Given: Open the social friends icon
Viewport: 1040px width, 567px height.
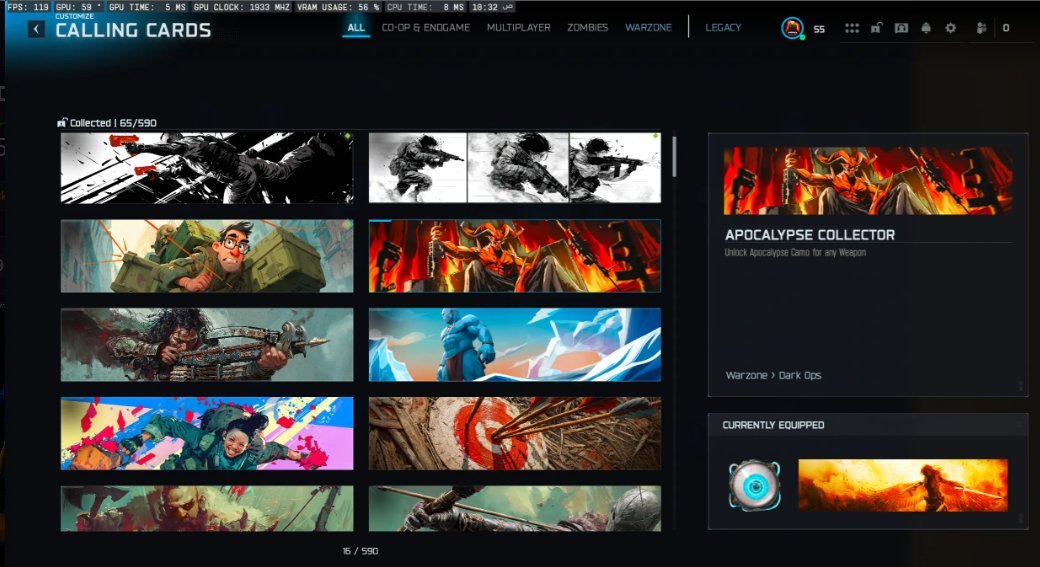Looking at the screenshot, I should click(981, 28).
